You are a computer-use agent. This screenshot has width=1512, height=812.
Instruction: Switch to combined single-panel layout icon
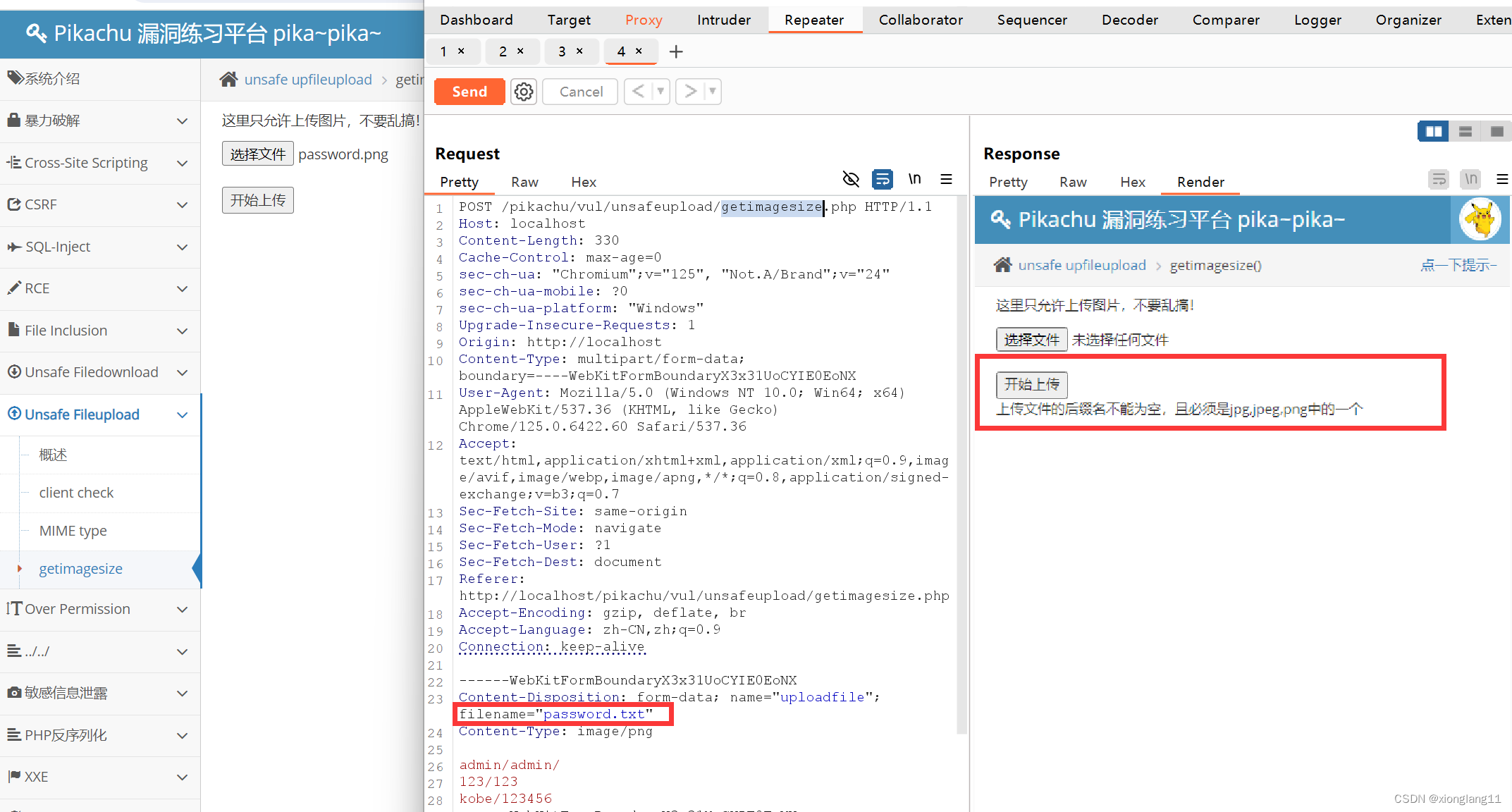(1496, 132)
